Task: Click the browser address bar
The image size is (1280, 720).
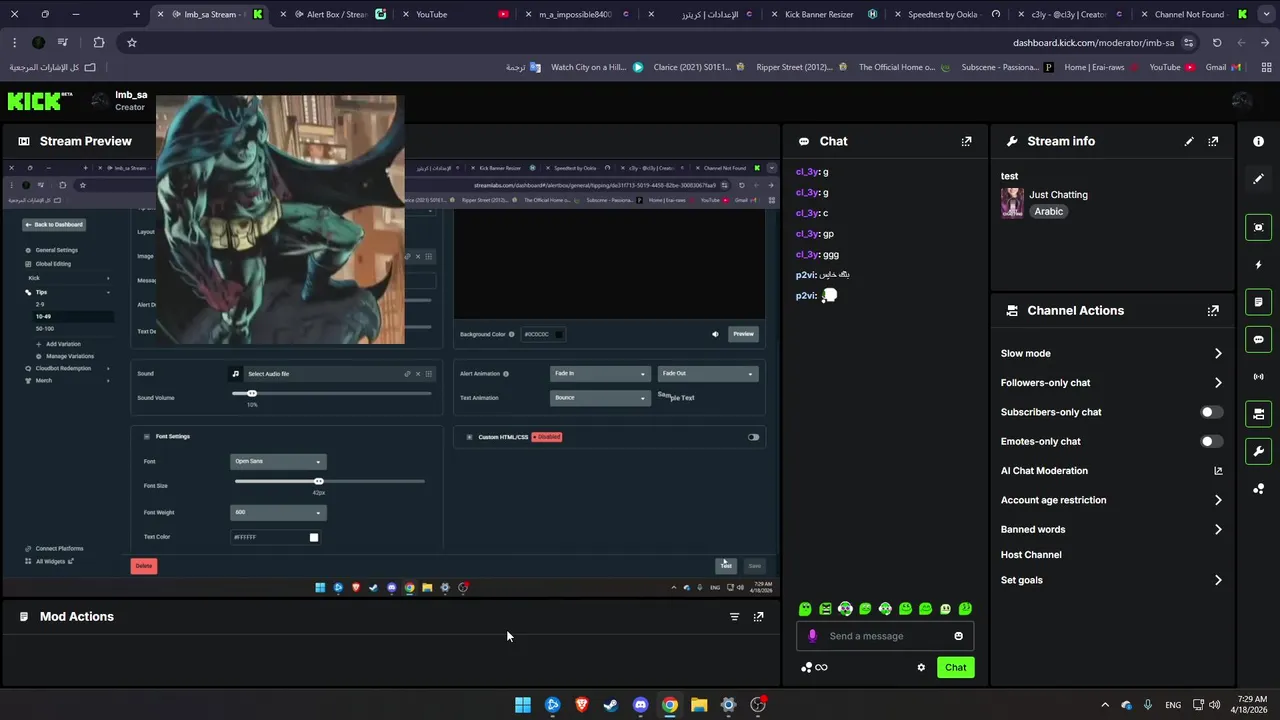Action: [662, 43]
